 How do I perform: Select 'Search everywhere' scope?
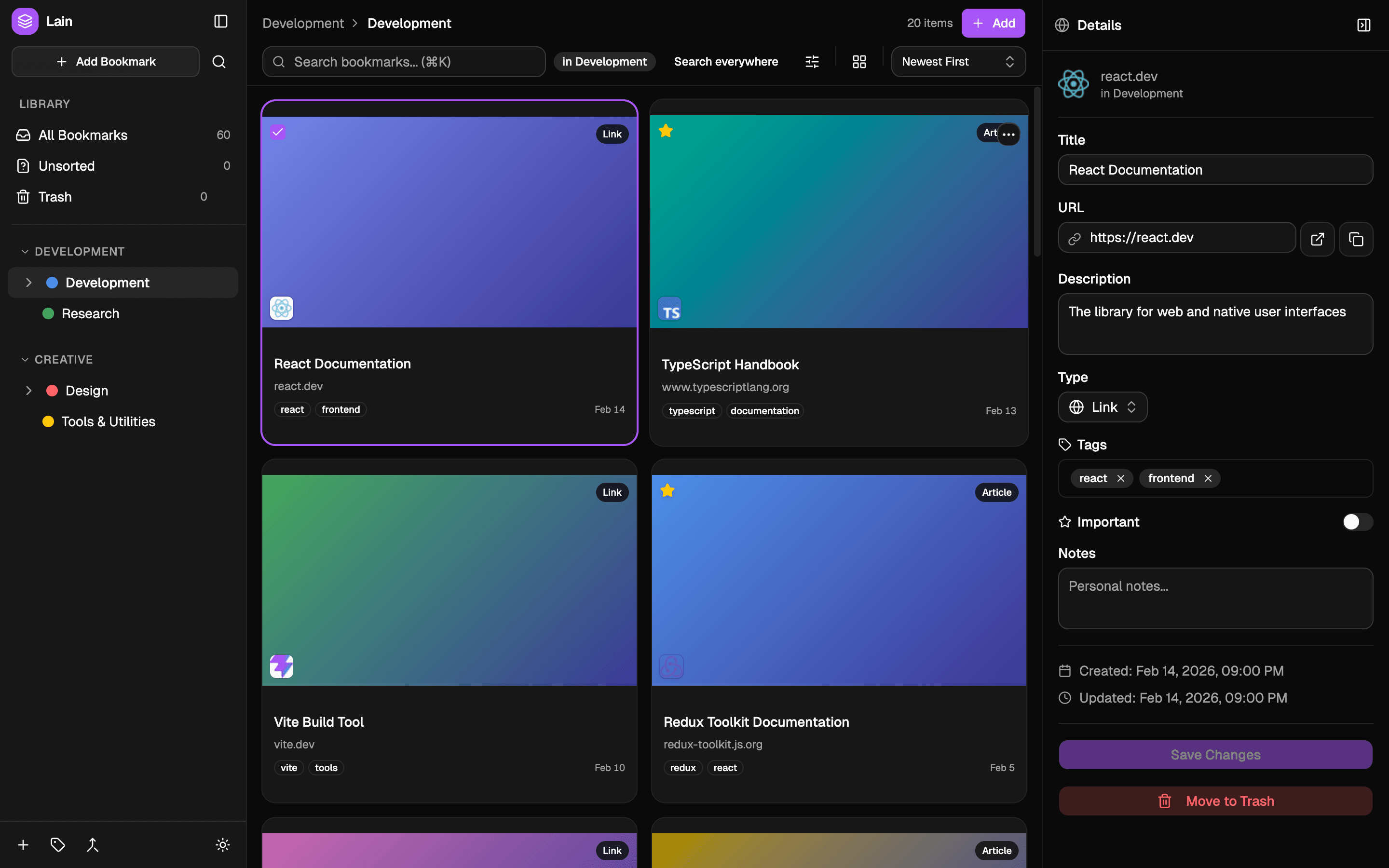pos(725,61)
